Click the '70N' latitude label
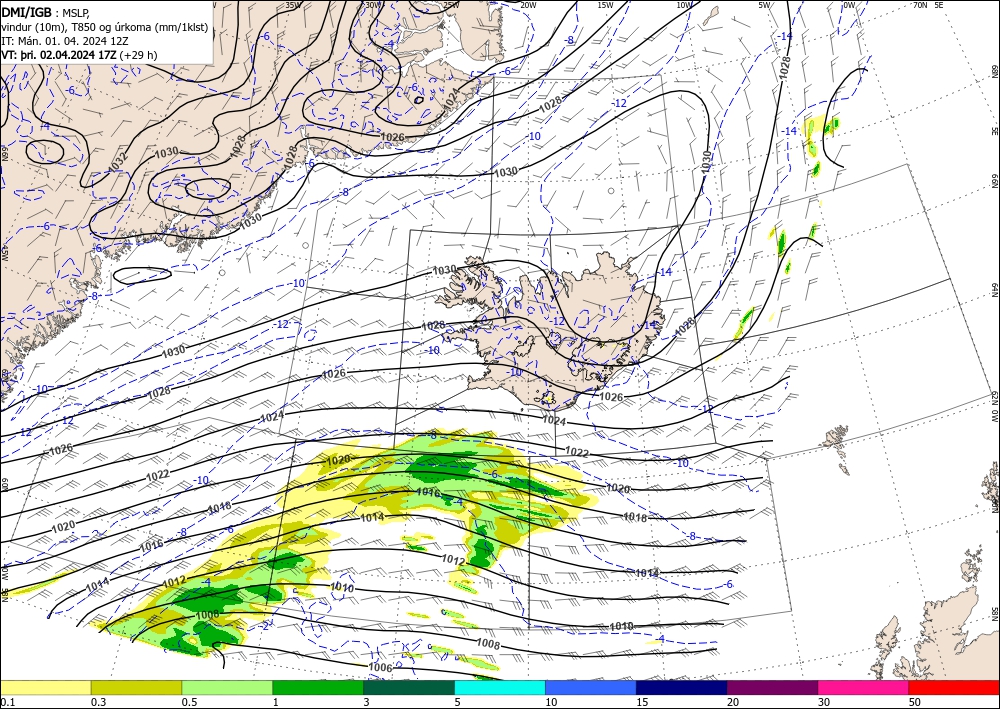This screenshot has width=1000, height=709. [920, 5]
